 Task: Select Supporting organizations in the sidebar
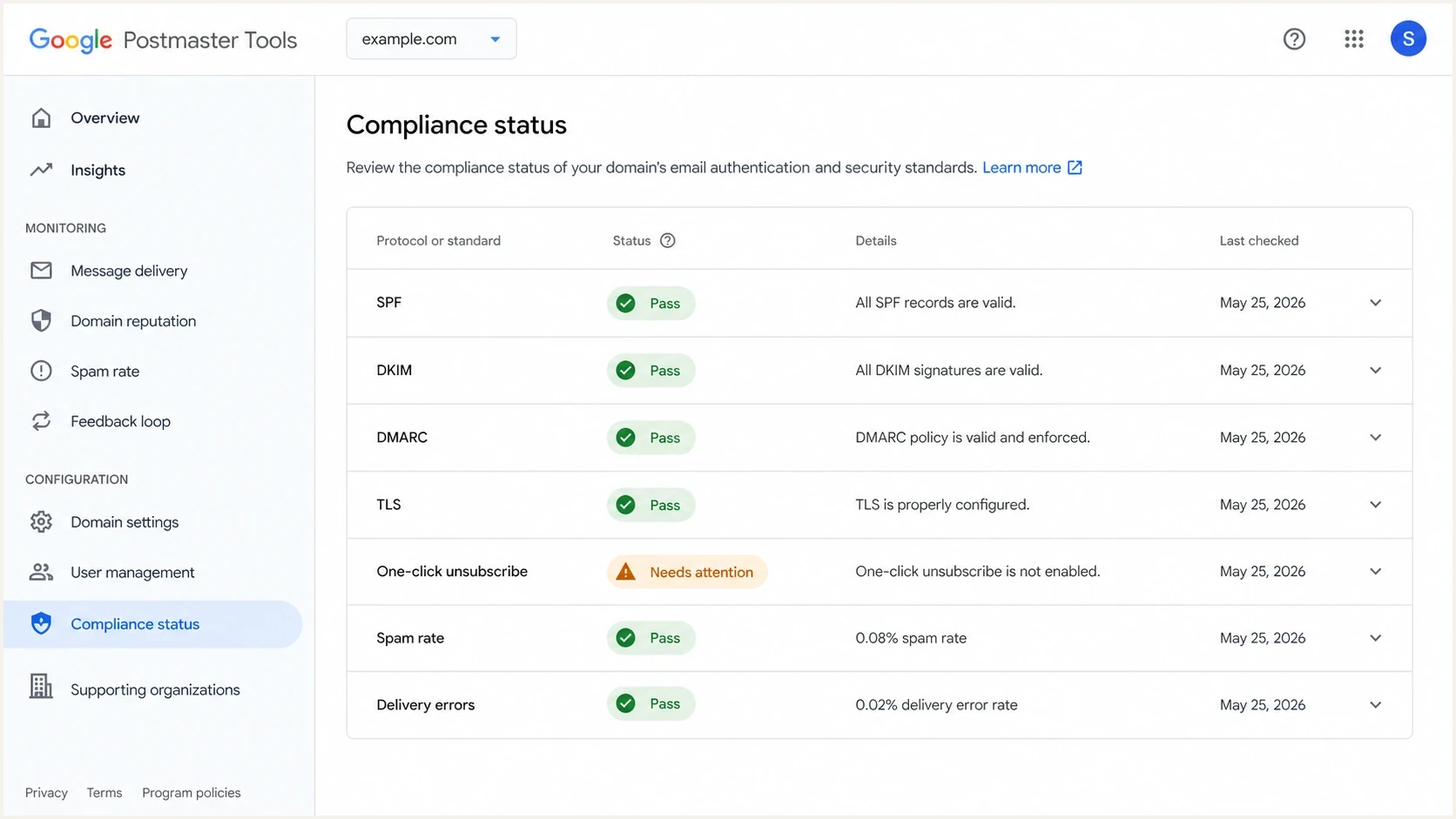coord(155,689)
